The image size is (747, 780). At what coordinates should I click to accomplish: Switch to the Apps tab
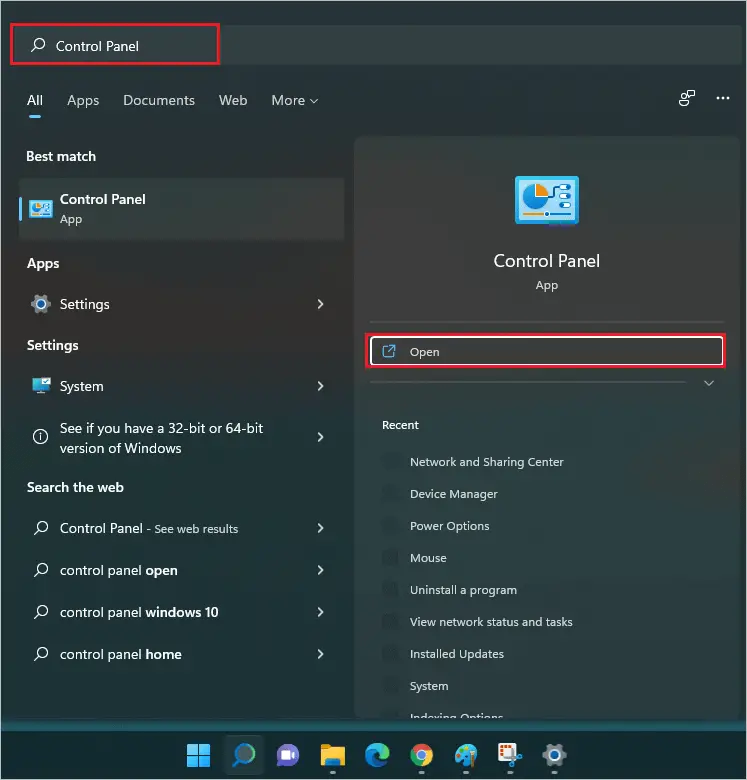pyautogui.click(x=83, y=100)
